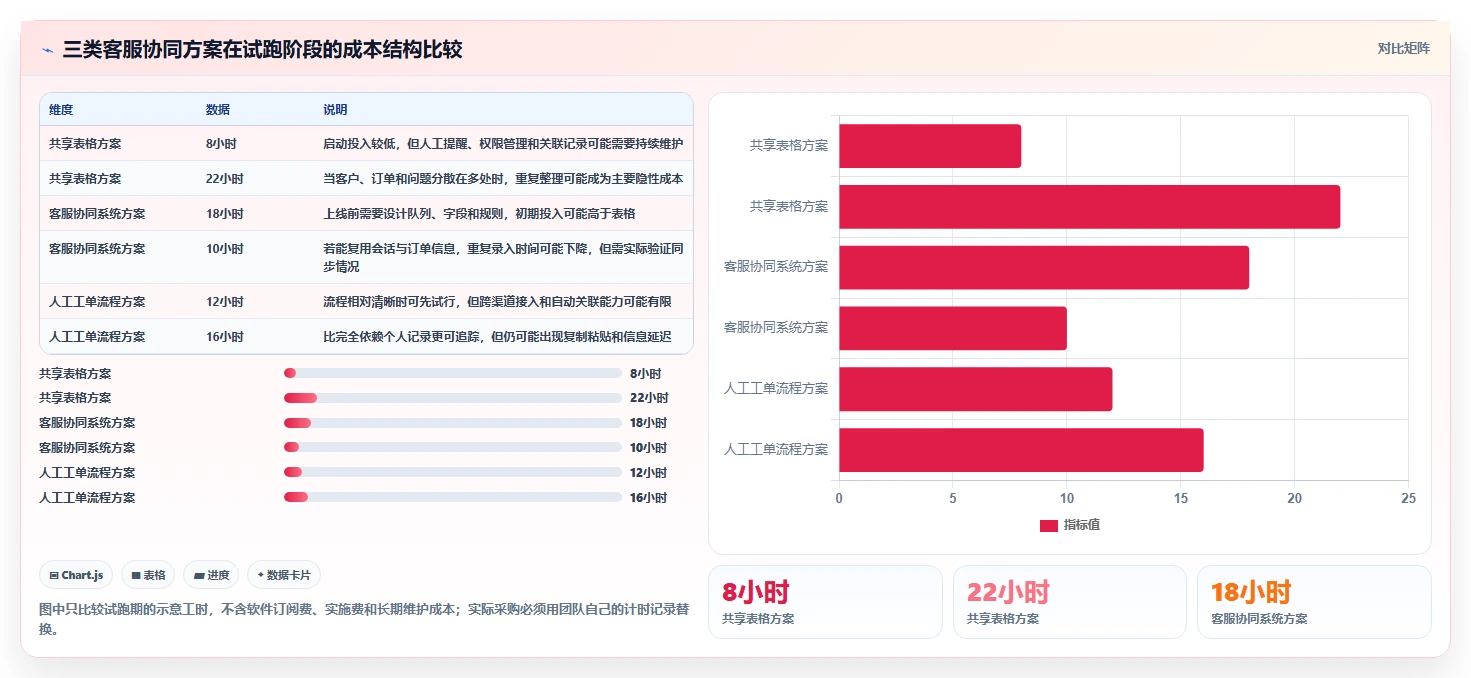Click the chart bar reaching value 22
Viewport: 1471px width, 678px height.
coord(1089,207)
